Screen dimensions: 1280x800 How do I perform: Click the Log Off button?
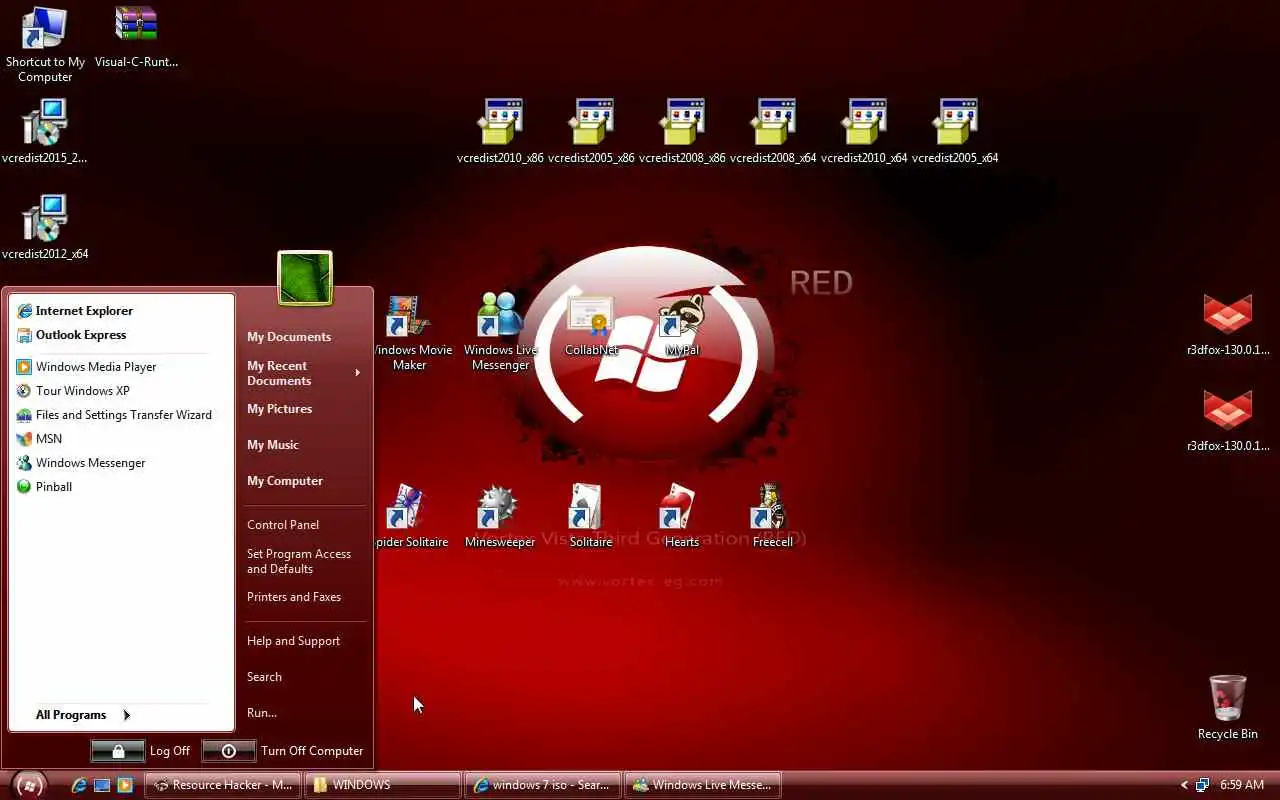coord(140,751)
